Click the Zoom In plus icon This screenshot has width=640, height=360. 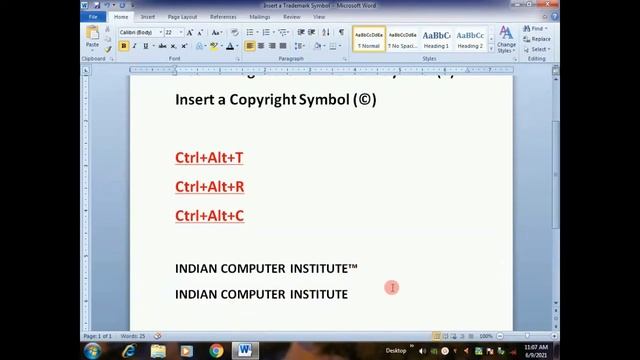[554, 336]
